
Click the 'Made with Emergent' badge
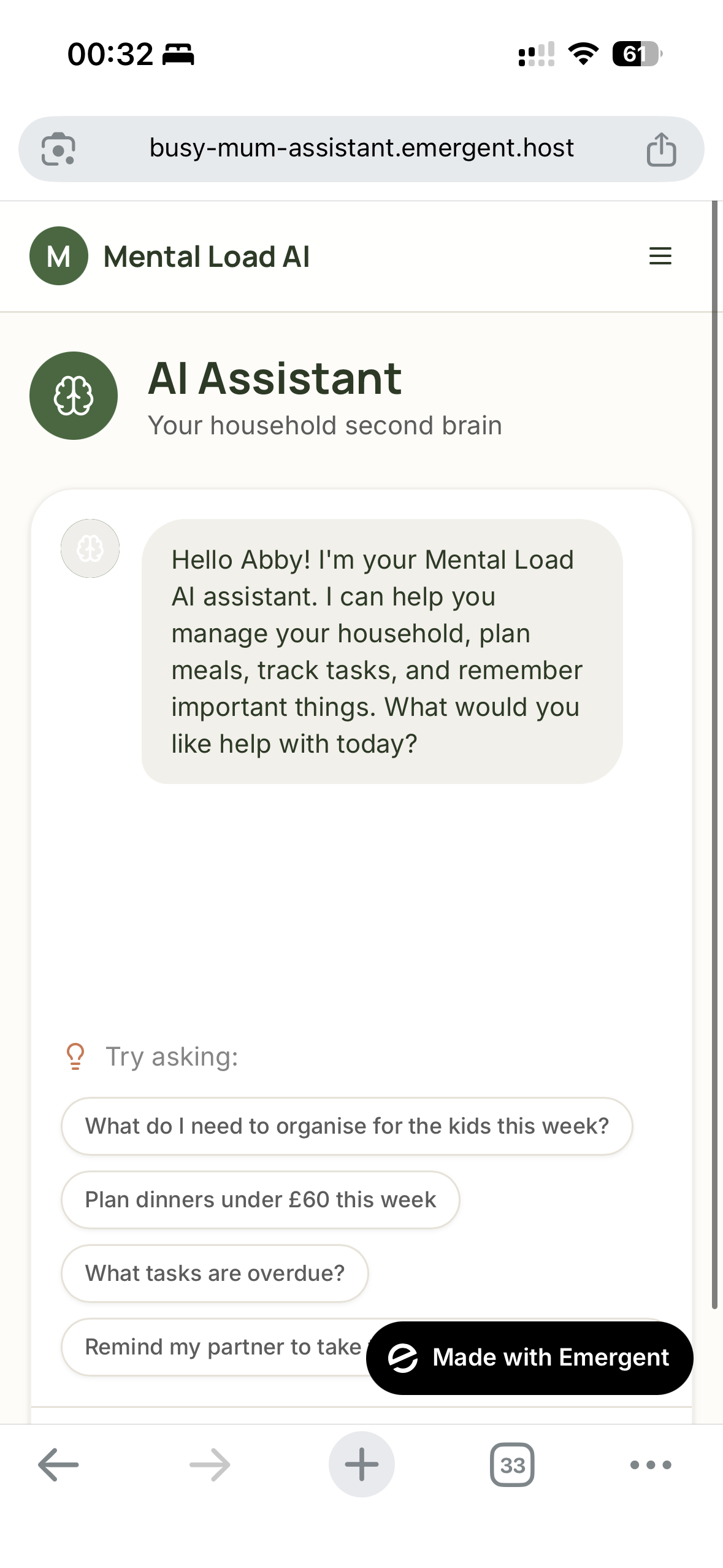point(528,1358)
